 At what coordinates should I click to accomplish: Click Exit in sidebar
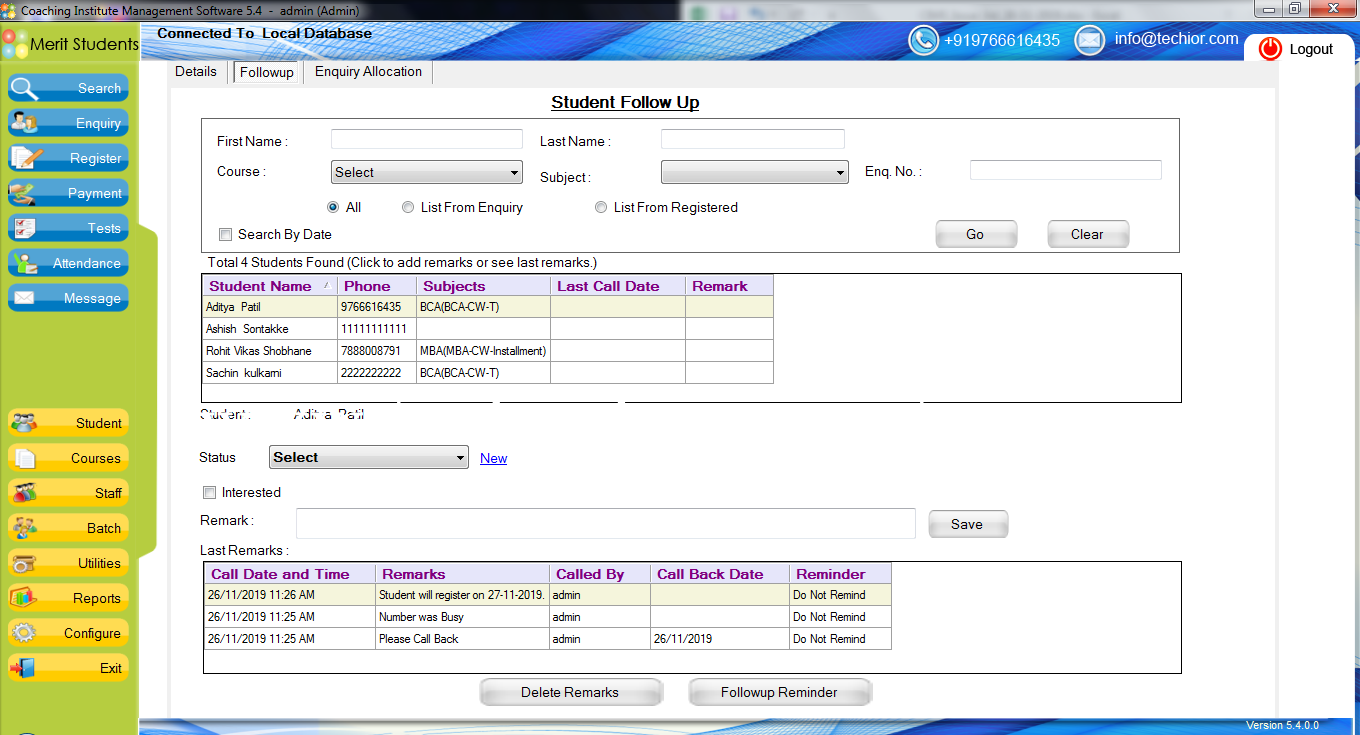[x=69, y=668]
